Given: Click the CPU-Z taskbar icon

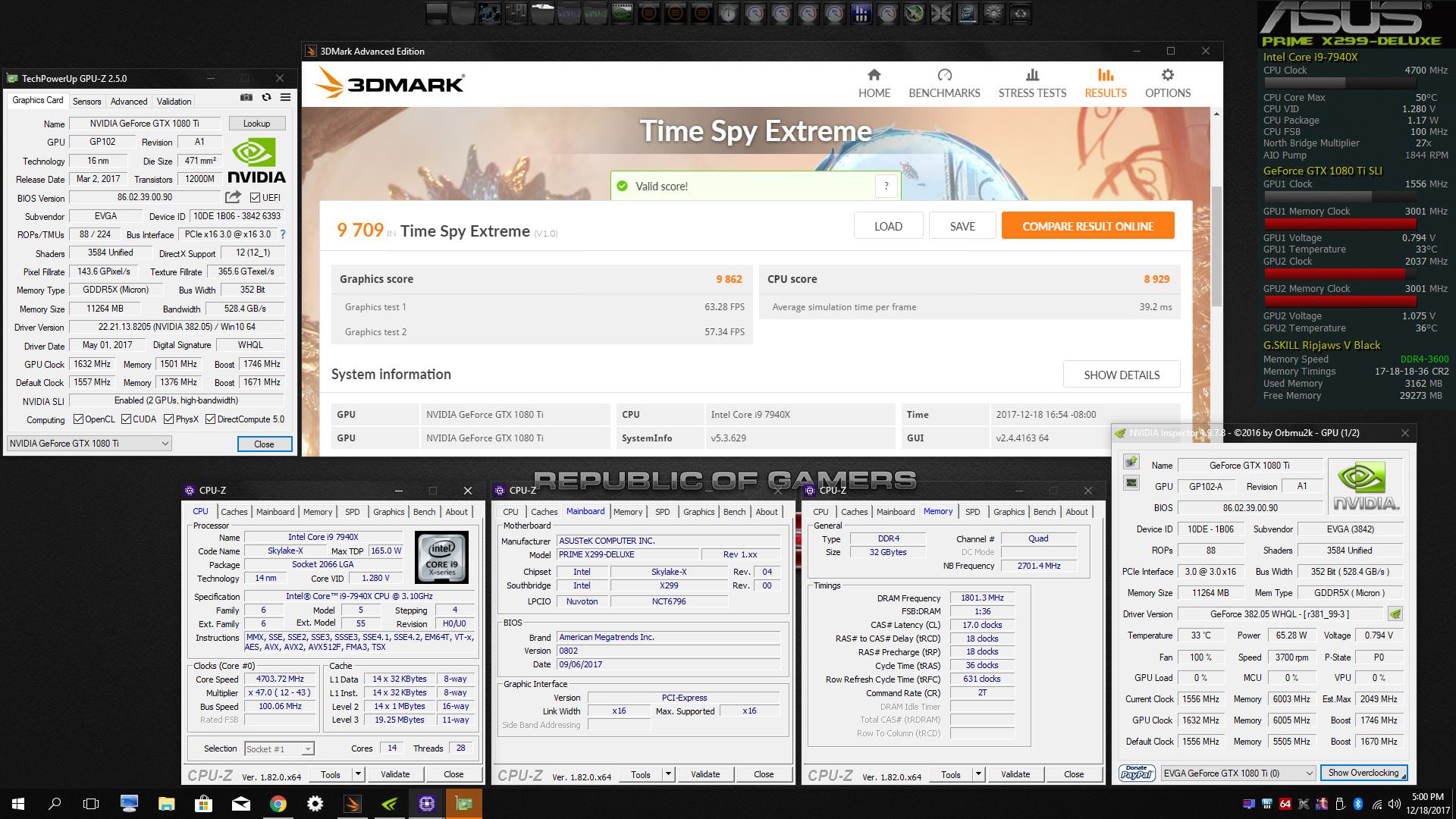Looking at the screenshot, I should coord(427,804).
